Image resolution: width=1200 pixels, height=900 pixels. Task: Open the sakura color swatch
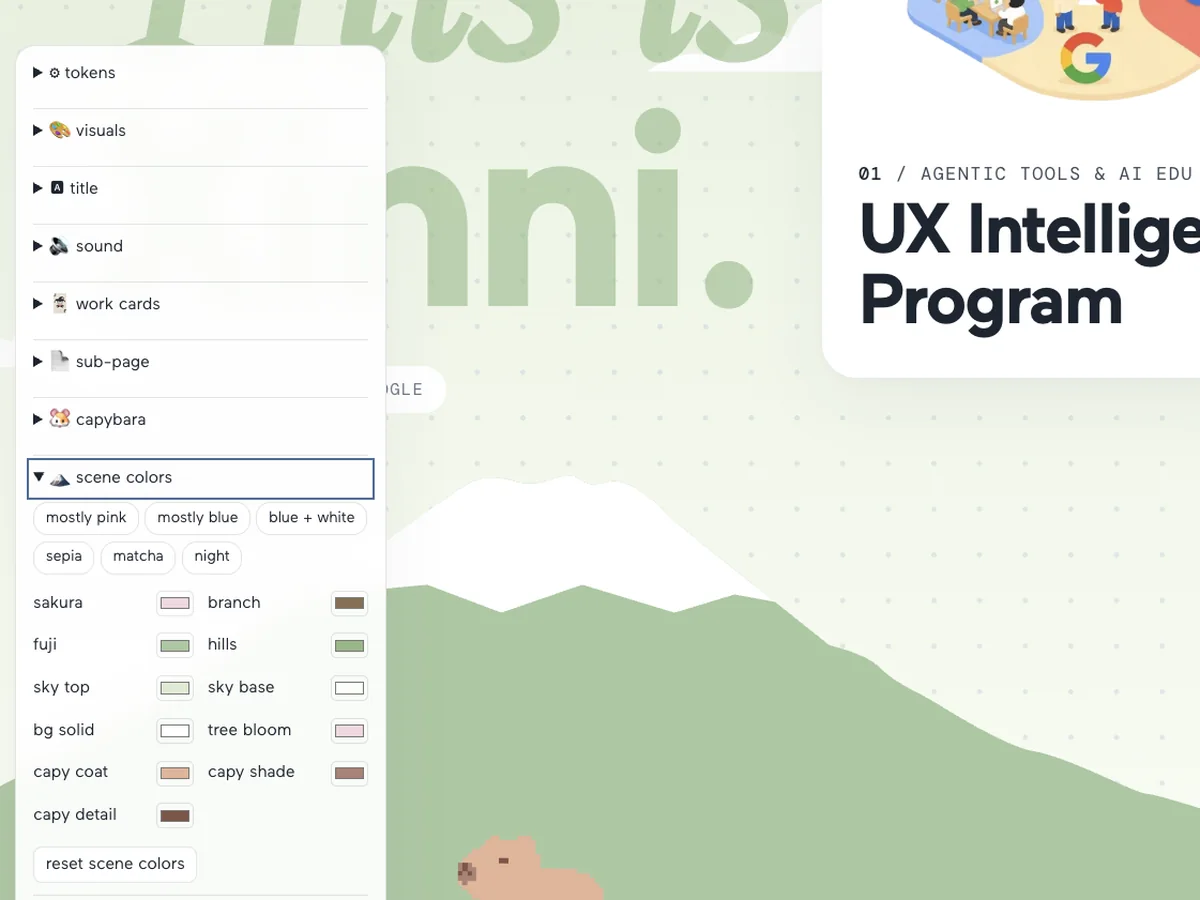tap(175, 603)
